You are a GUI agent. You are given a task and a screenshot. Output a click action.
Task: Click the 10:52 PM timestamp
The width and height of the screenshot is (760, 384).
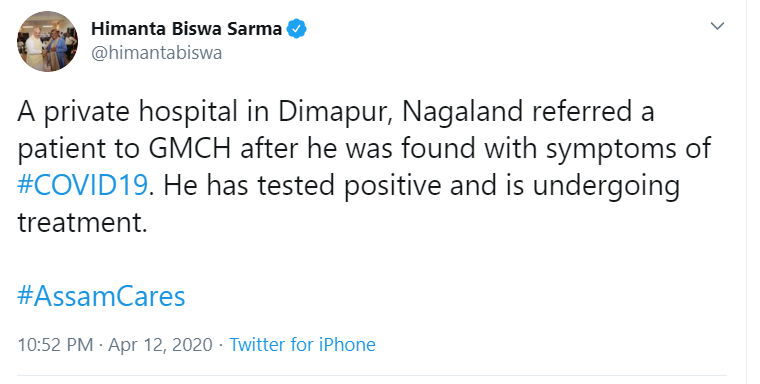(55, 345)
